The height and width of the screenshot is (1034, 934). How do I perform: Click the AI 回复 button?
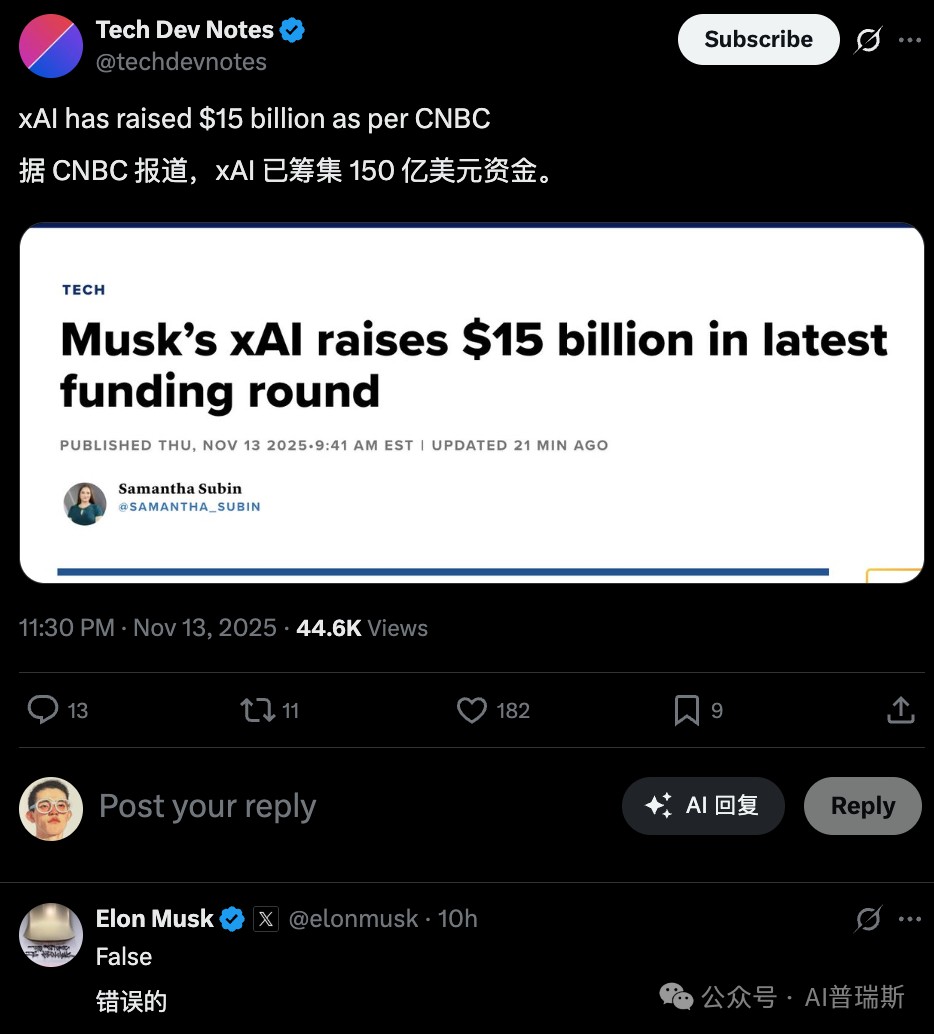tap(703, 806)
